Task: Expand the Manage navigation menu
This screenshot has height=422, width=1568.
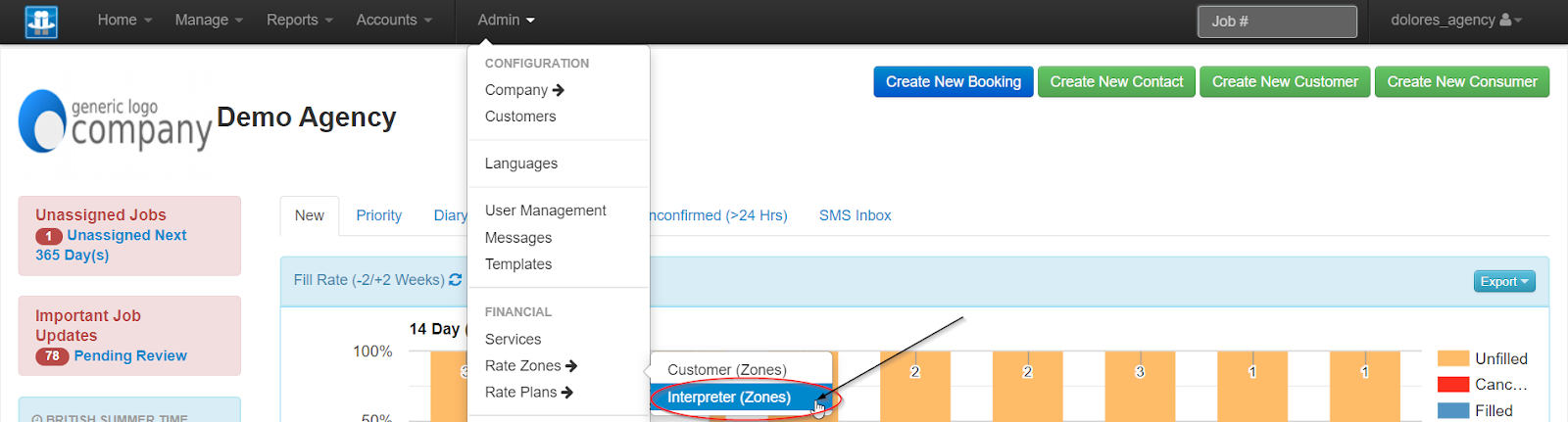Action: click(208, 21)
